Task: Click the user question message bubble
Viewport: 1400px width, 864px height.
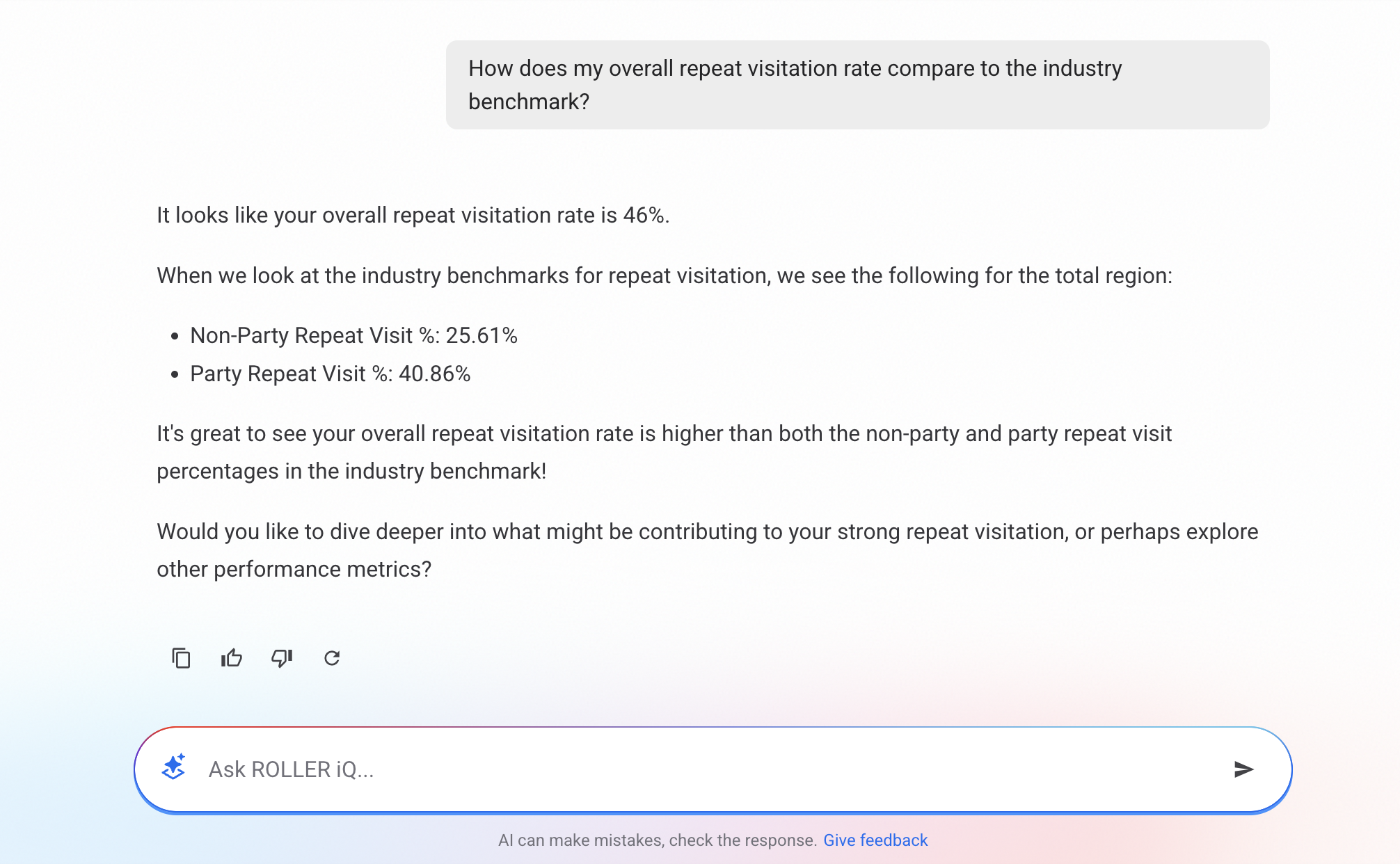Action: (x=857, y=85)
